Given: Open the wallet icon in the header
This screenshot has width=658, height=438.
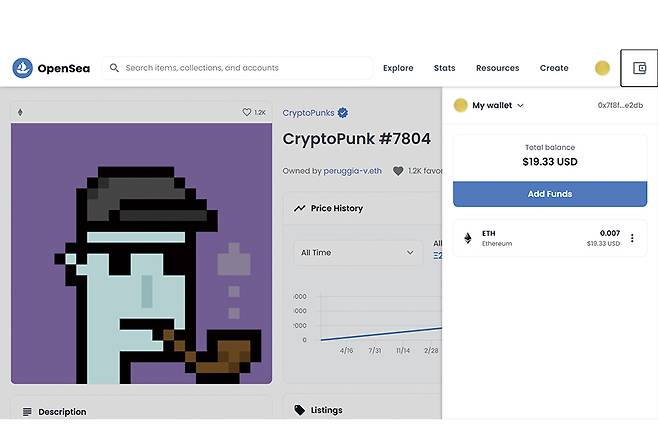Looking at the screenshot, I should coord(639,68).
